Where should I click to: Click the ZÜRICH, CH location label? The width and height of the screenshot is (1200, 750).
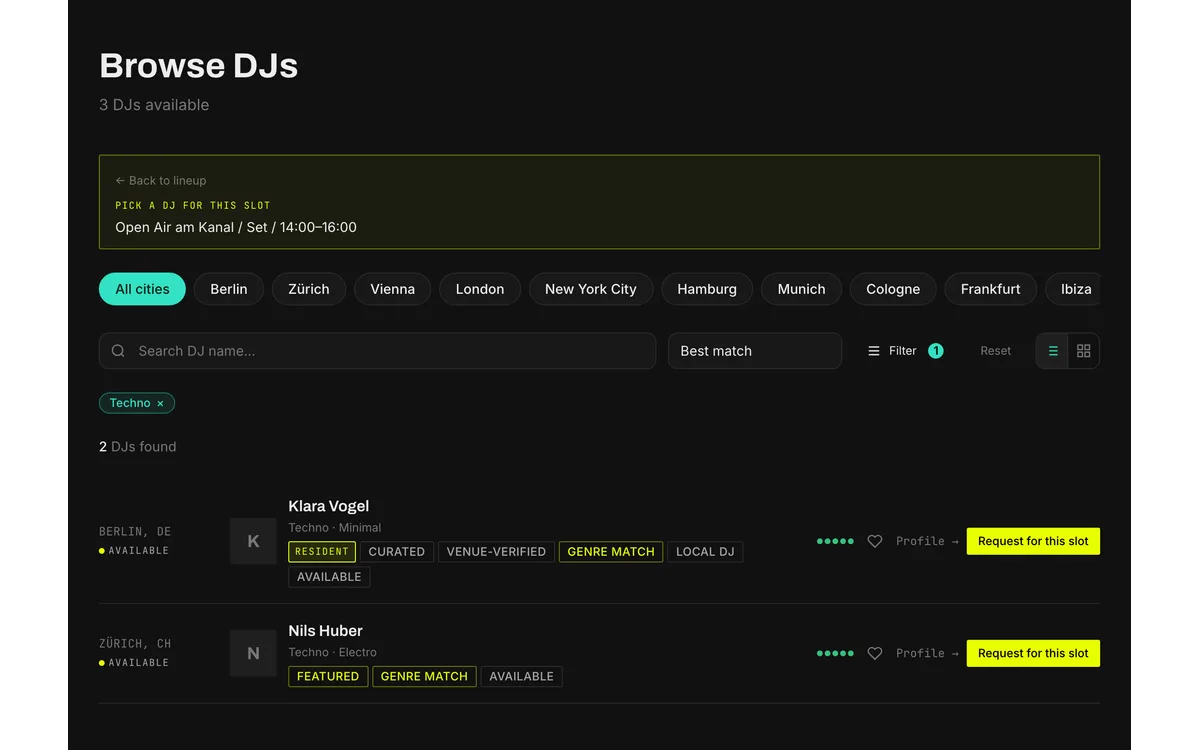coord(135,644)
